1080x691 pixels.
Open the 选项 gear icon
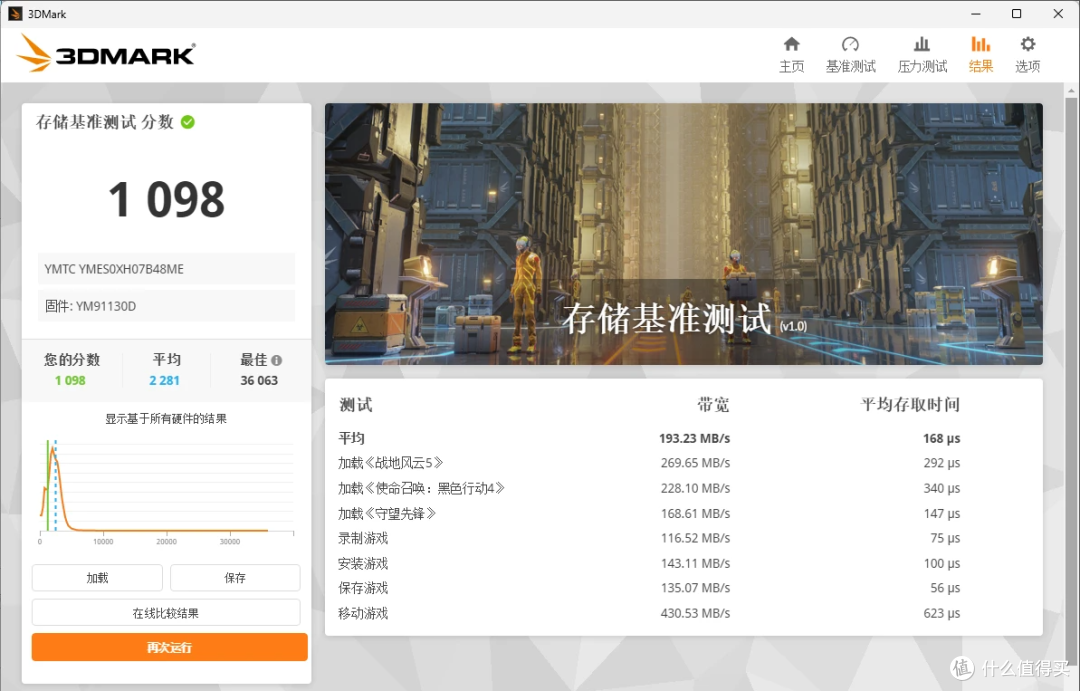[x=1028, y=45]
